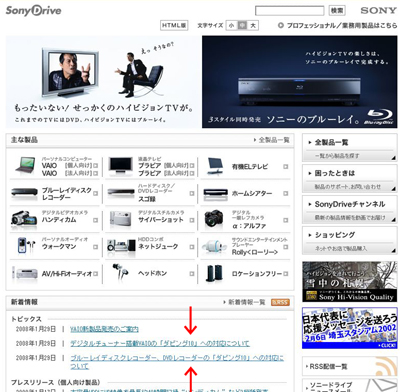Viewport: 400px width, 392px height.
Task: Click the Cyber-shot camera icon
Action: click(x=120, y=220)
